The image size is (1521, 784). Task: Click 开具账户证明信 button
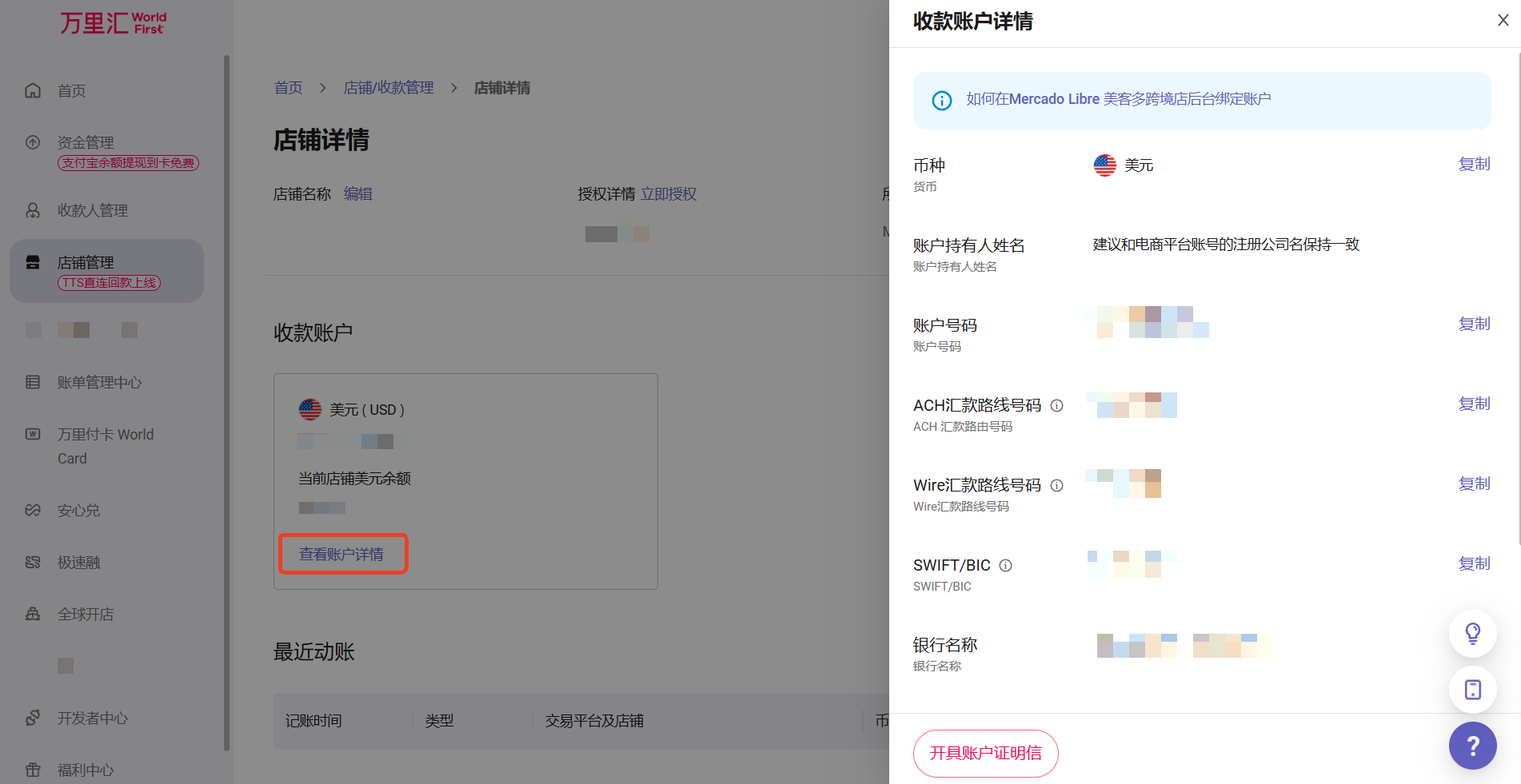pyautogui.click(x=985, y=753)
